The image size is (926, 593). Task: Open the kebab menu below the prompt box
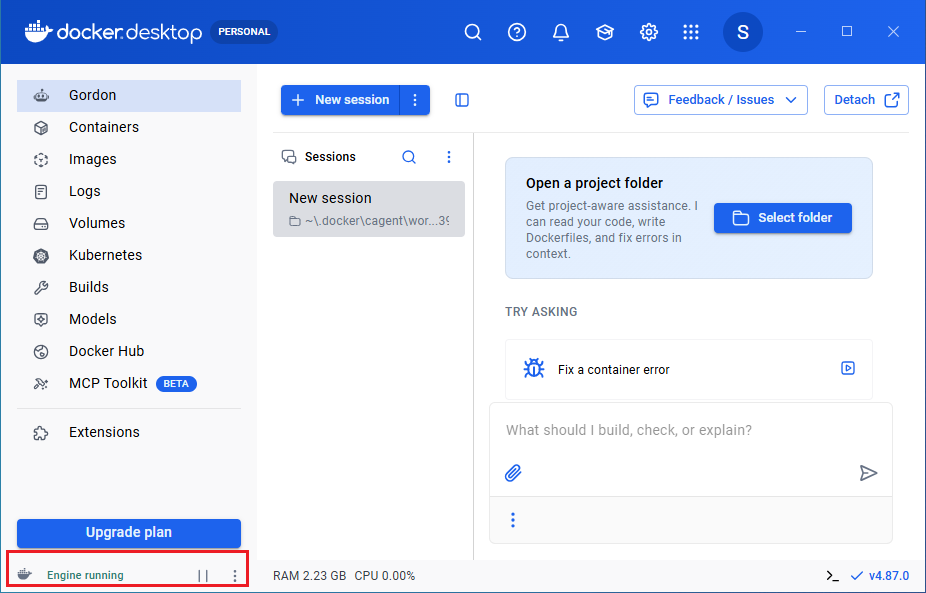click(x=513, y=520)
